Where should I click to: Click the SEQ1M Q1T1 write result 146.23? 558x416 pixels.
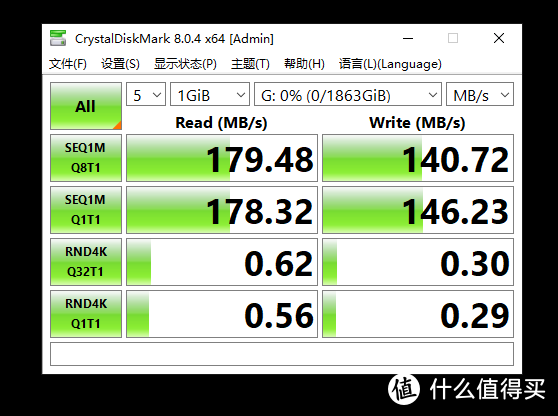[418, 210]
